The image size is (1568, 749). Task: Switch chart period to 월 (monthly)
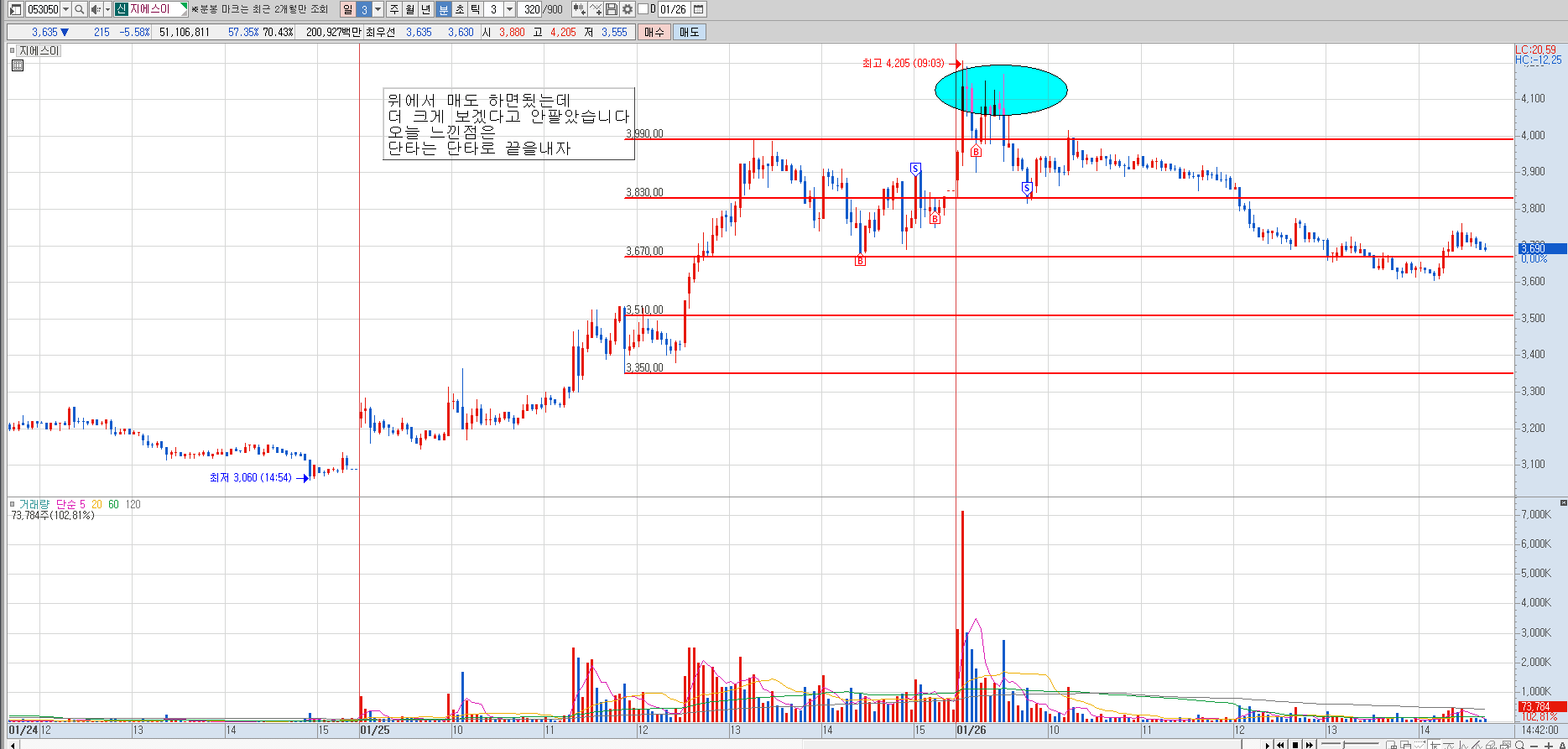[x=409, y=9]
